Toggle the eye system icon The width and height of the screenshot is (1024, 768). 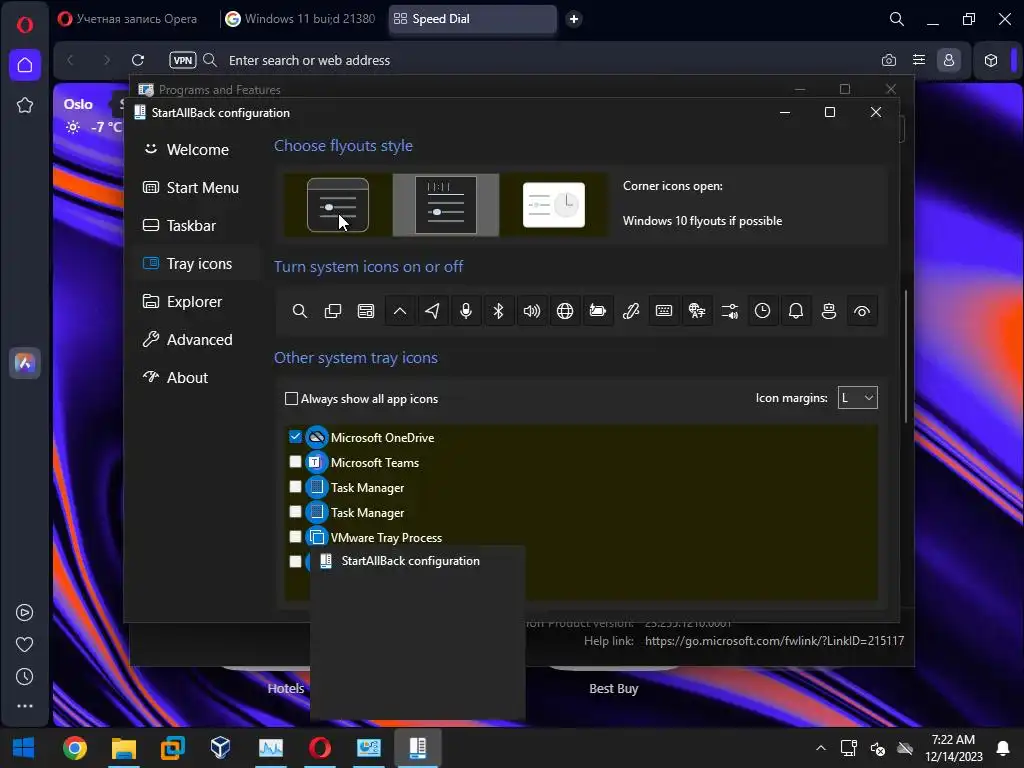(862, 311)
